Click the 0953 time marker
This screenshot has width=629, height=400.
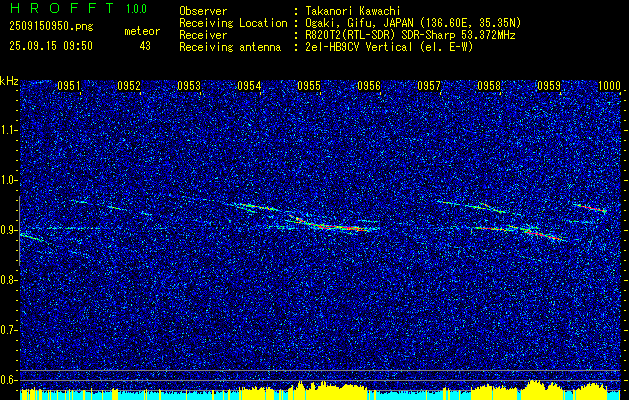tap(189, 86)
